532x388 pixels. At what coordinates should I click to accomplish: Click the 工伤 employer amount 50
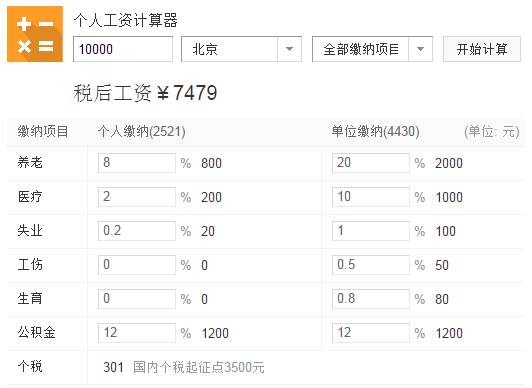coord(442,265)
